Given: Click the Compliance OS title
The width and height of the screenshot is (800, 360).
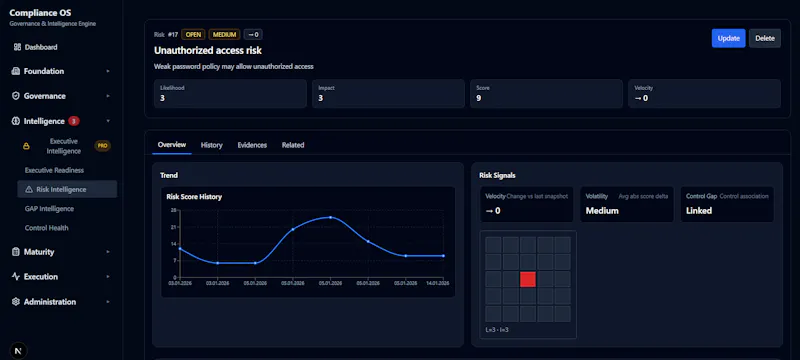Looking at the screenshot, I should click(40, 13).
